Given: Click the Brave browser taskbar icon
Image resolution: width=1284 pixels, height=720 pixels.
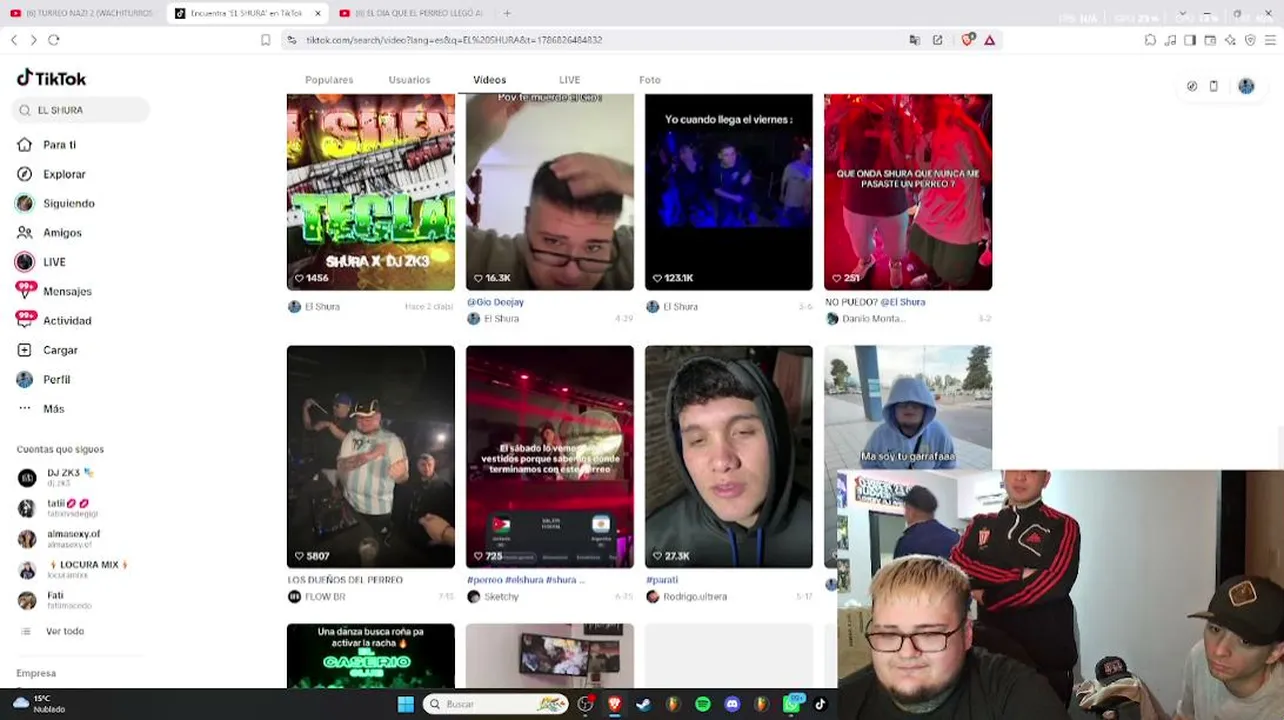Looking at the screenshot, I should pos(614,704).
